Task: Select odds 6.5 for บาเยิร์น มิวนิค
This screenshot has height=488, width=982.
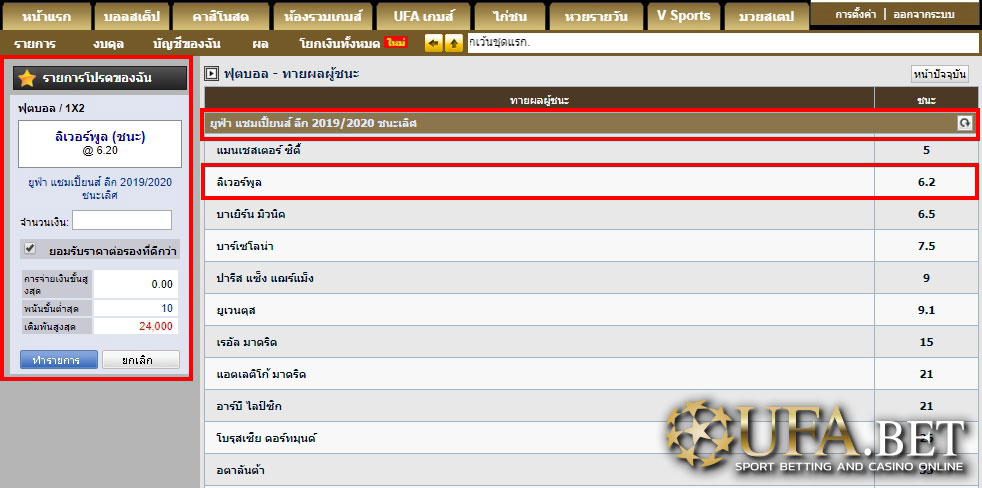Action: click(x=926, y=214)
